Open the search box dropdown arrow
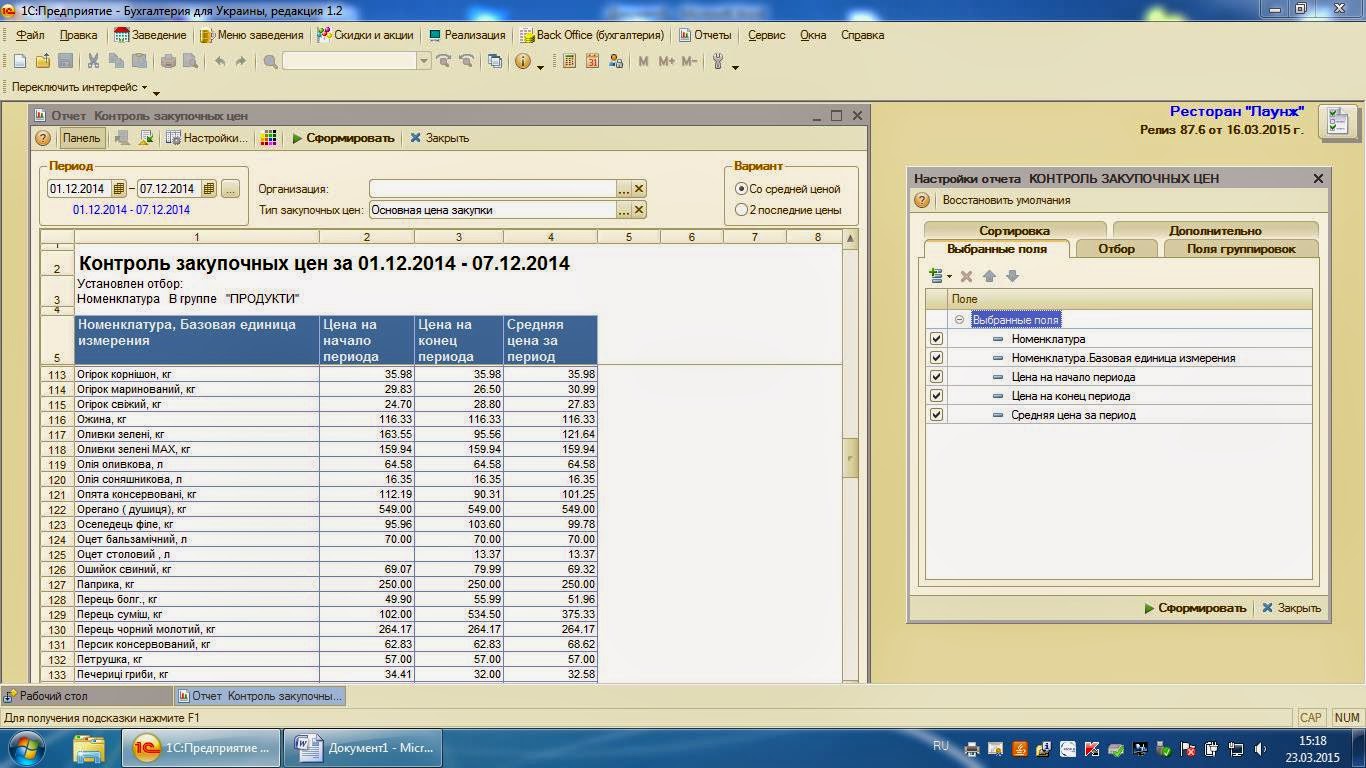 point(424,61)
